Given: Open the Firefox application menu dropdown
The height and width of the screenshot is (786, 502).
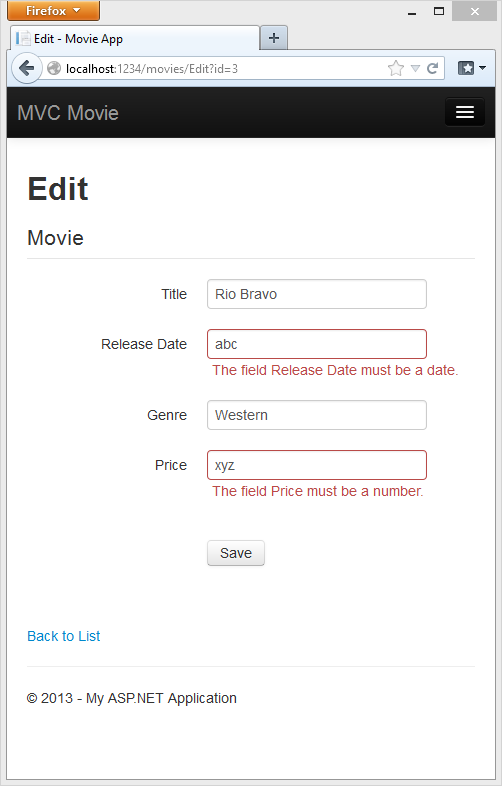Looking at the screenshot, I should [53, 11].
